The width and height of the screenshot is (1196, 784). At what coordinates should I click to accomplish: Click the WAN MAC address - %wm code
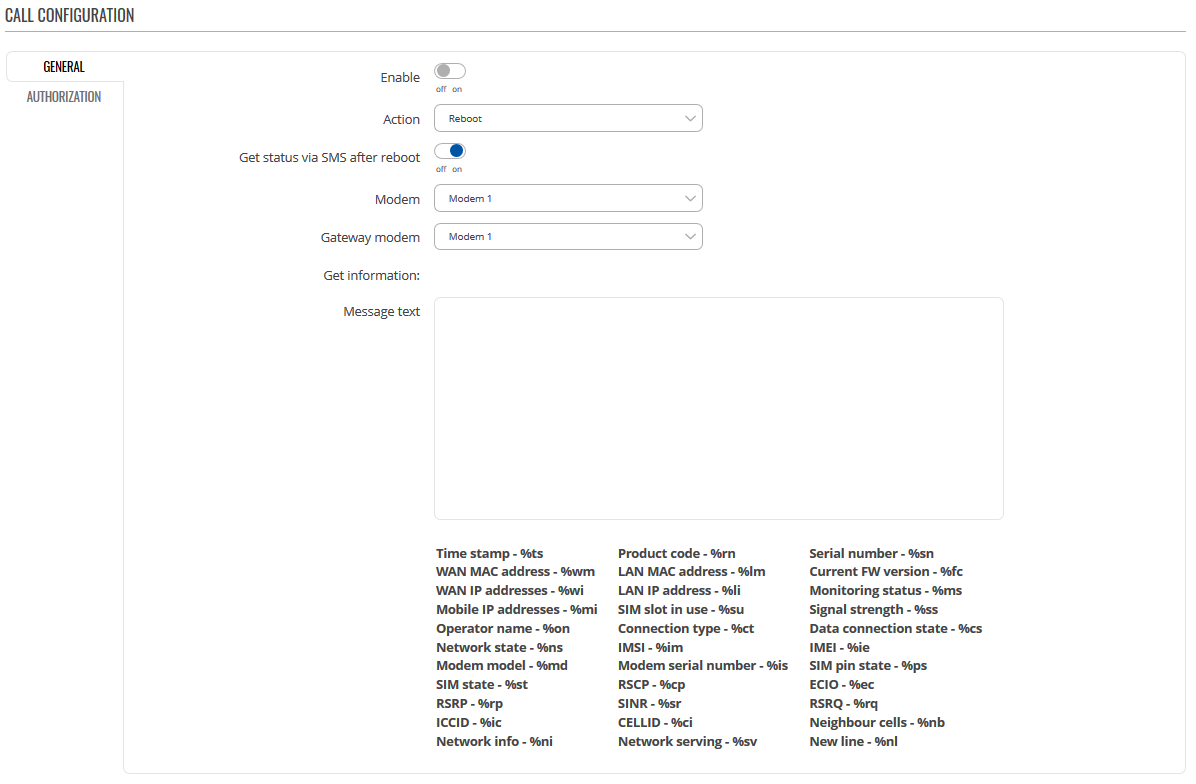515,572
